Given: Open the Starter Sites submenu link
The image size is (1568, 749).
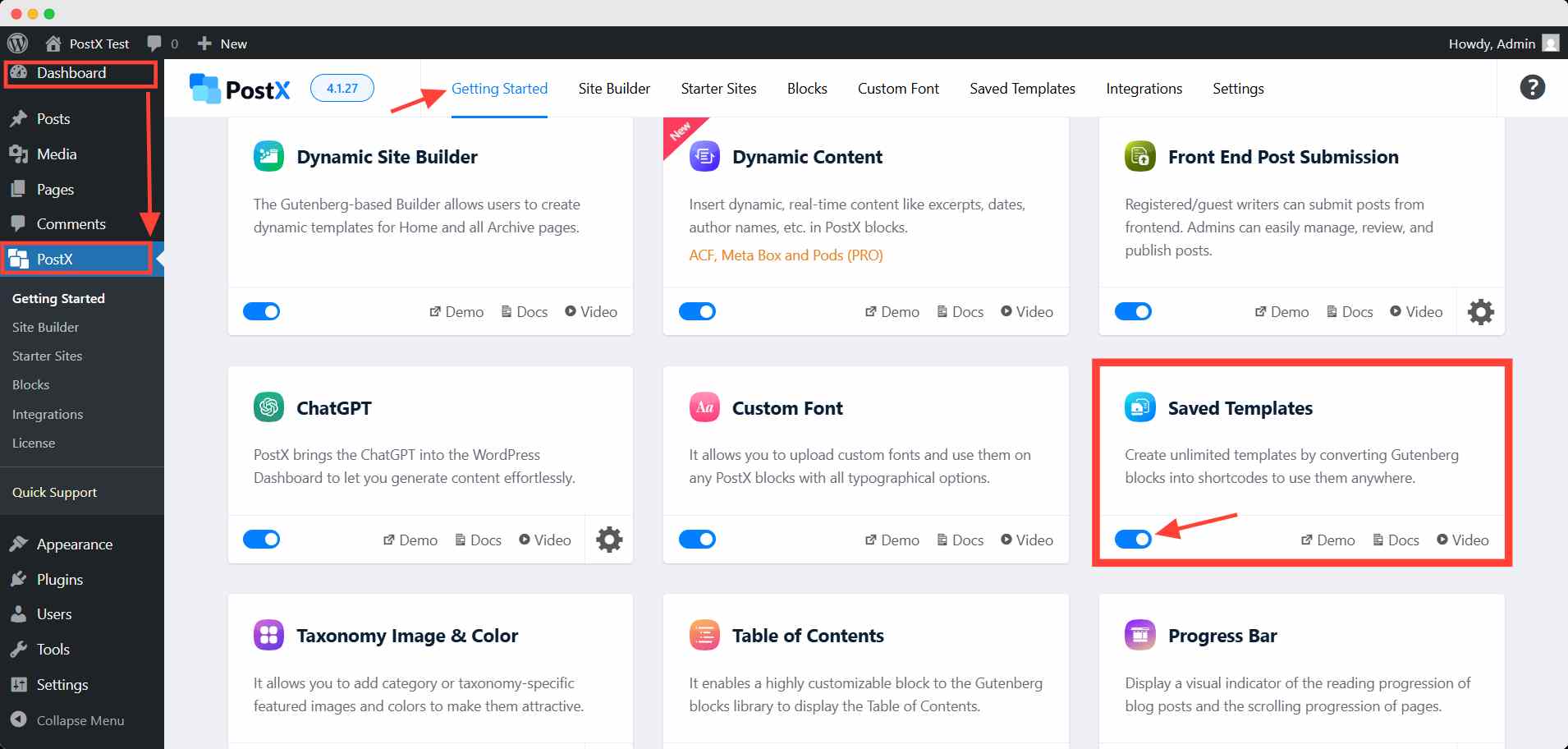Looking at the screenshot, I should [47, 356].
